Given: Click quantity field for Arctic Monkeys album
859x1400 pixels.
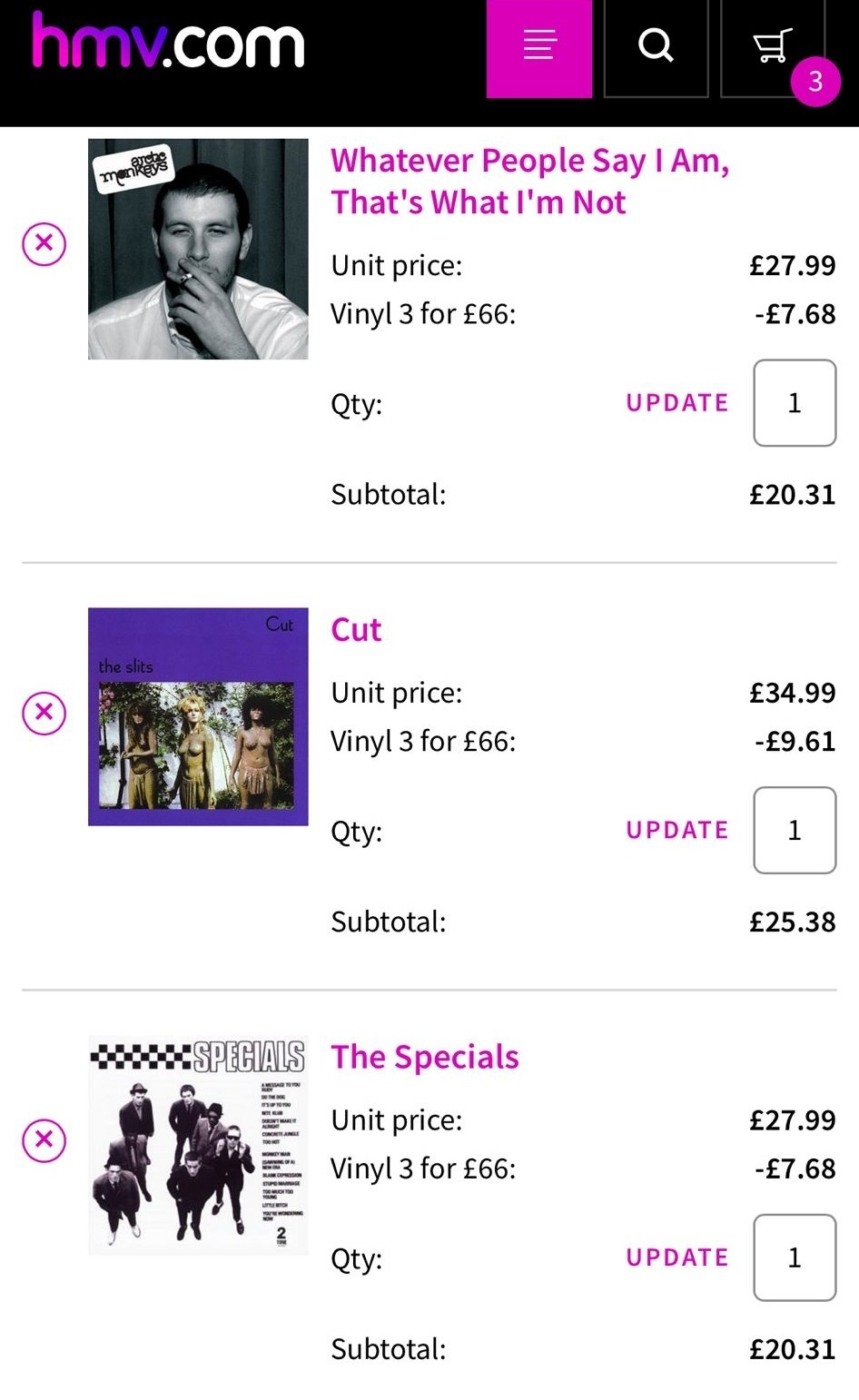Looking at the screenshot, I should coord(795,403).
